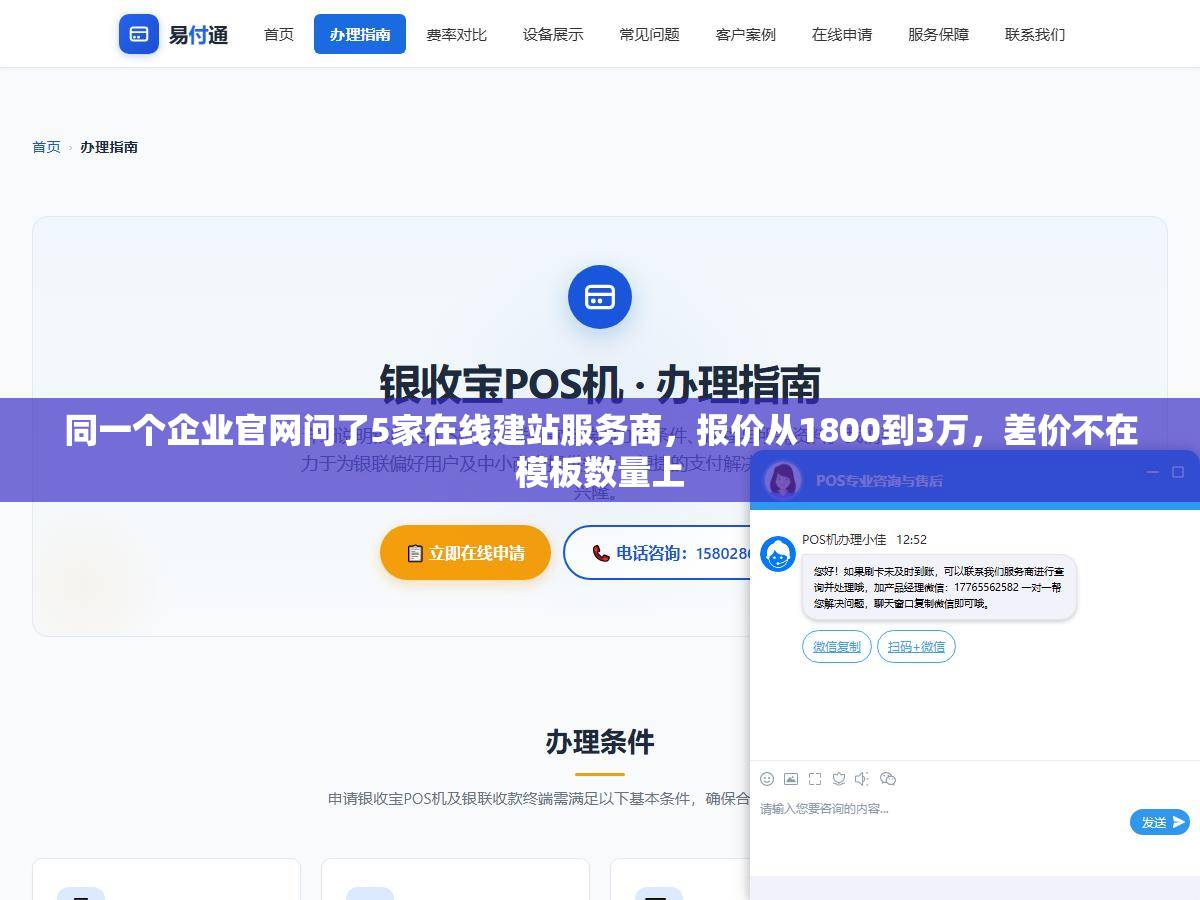Send the chat message with 发送
1200x900 pixels.
tap(1160, 822)
